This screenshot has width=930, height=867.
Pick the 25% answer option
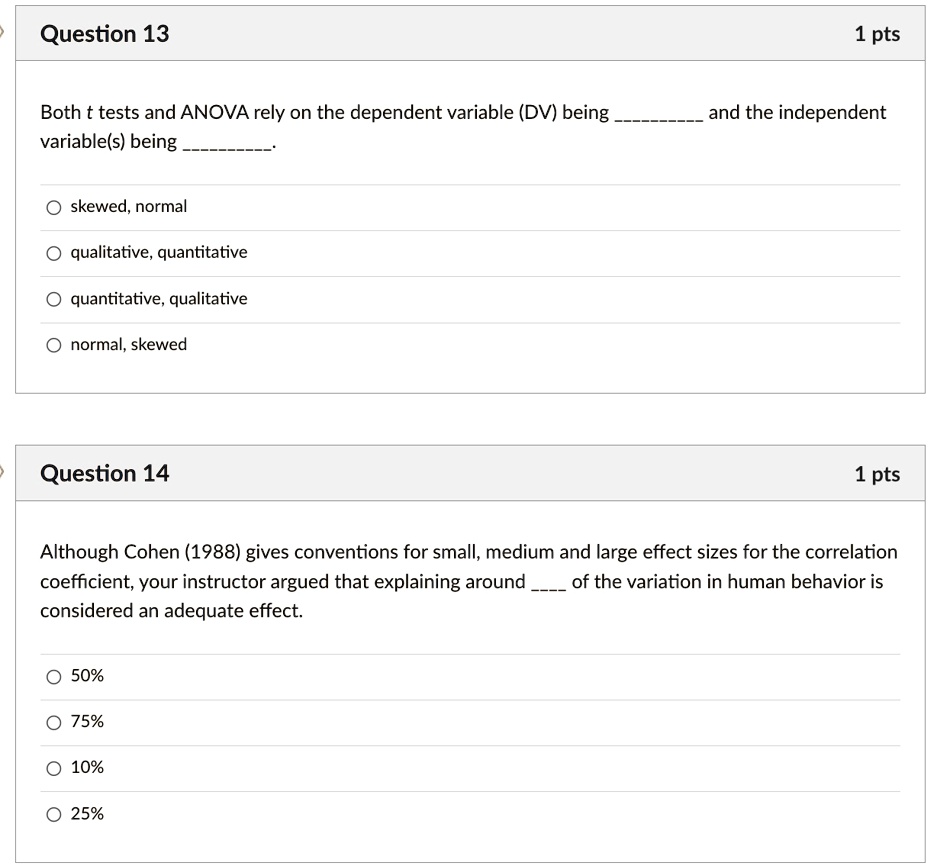pyautogui.click(x=54, y=815)
